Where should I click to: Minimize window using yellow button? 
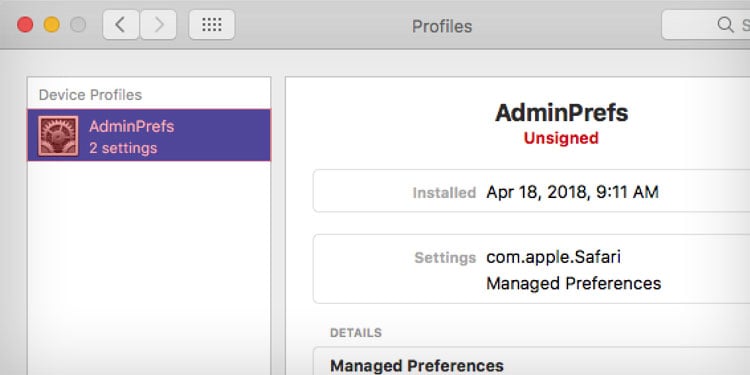click(x=52, y=24)
